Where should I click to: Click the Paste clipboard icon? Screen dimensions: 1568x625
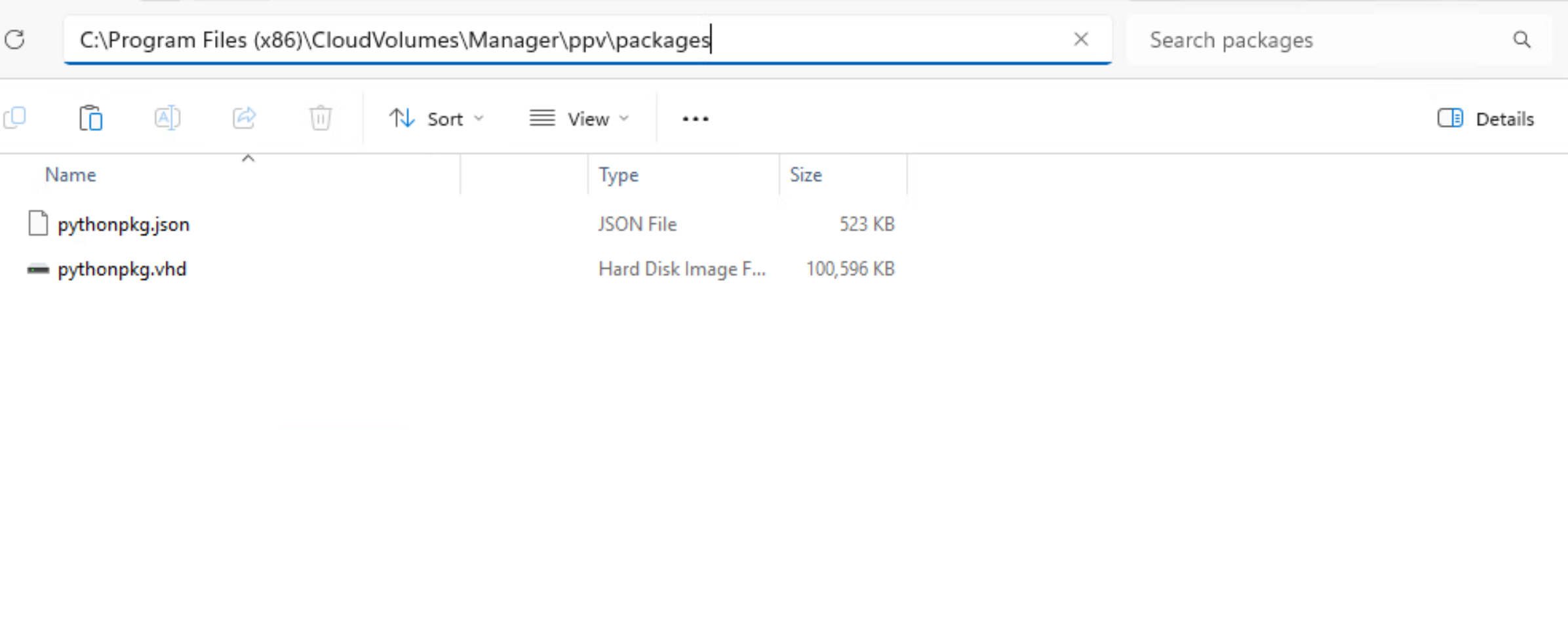(x=90, y=119)
